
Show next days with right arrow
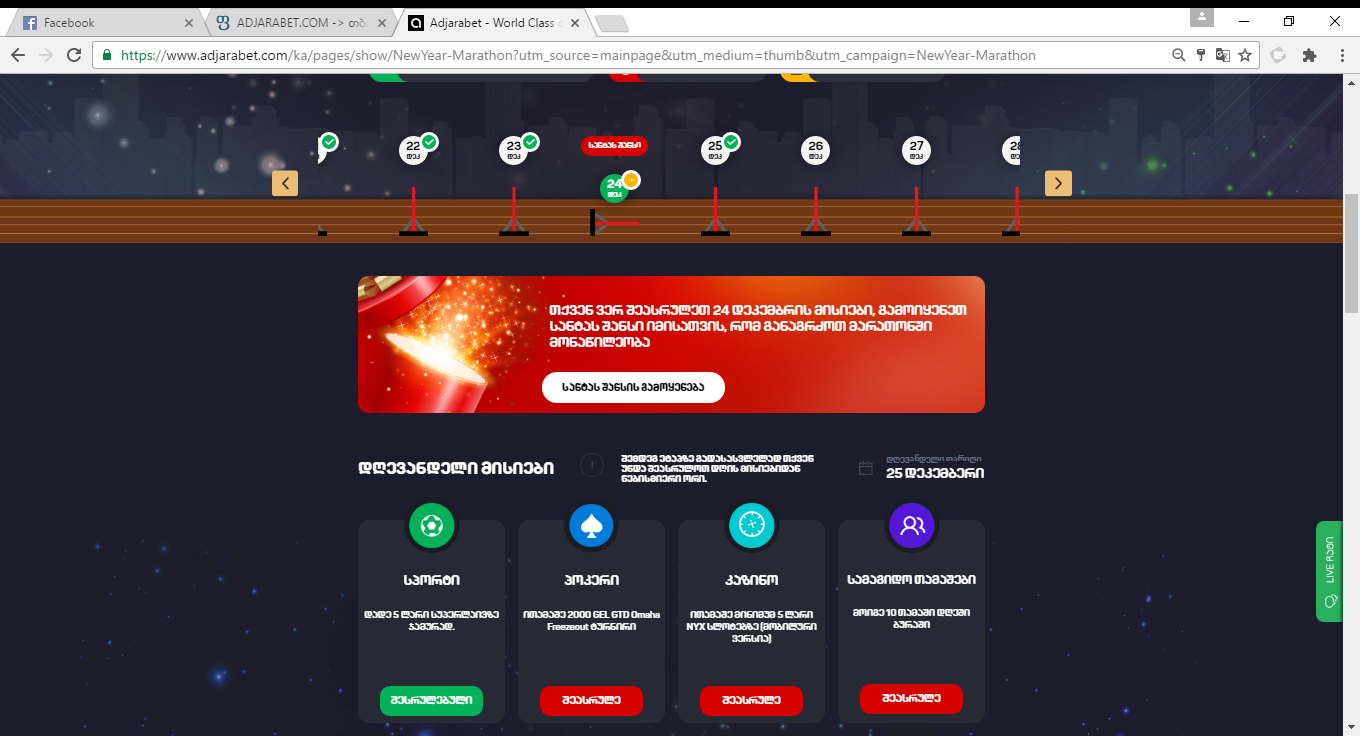(1058, 183)
